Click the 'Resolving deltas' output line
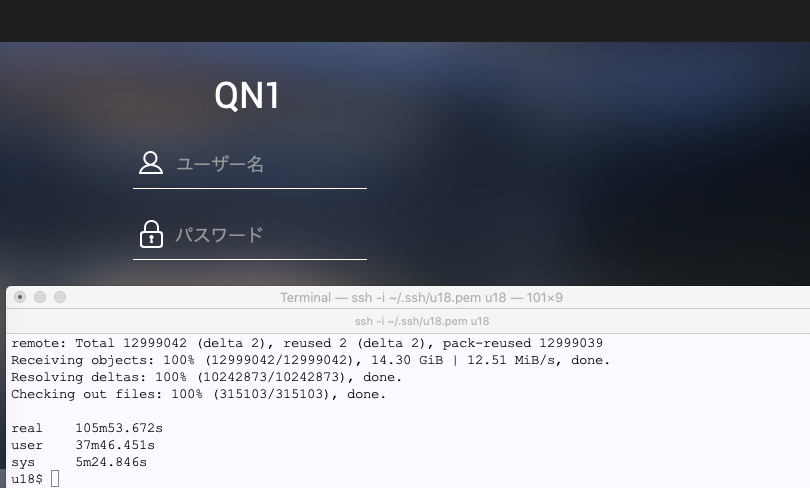810x488 pixels. point(206,377)
